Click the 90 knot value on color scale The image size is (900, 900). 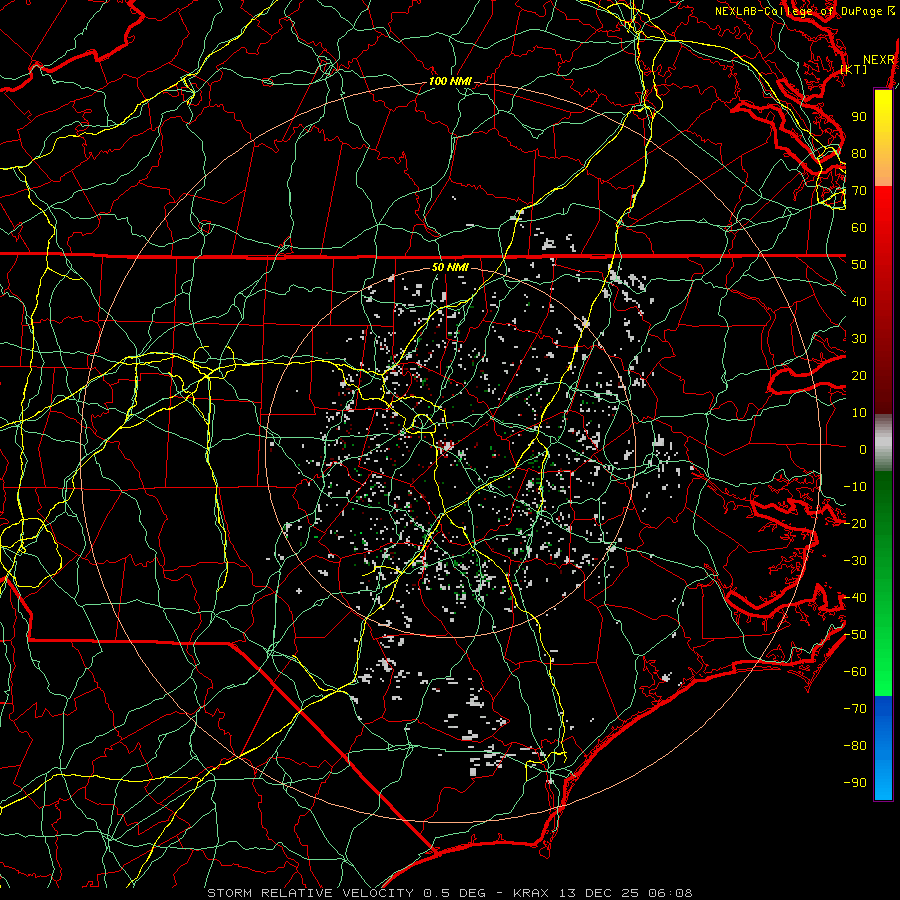[x=859, y=117]
